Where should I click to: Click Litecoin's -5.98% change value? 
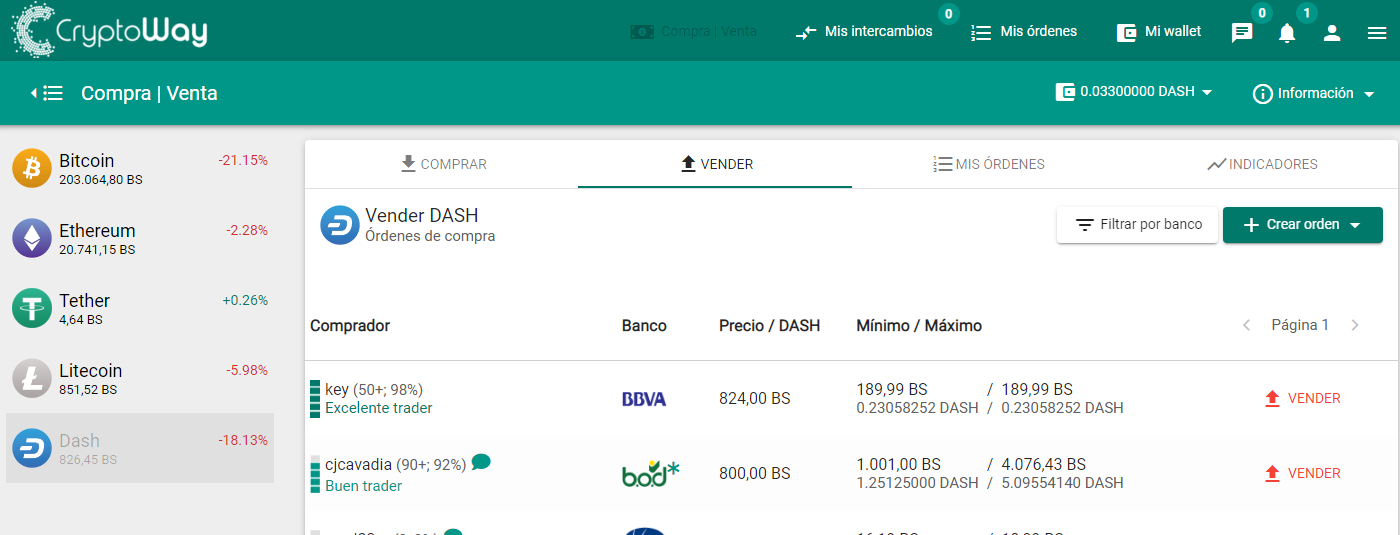[x=247, y=370]
